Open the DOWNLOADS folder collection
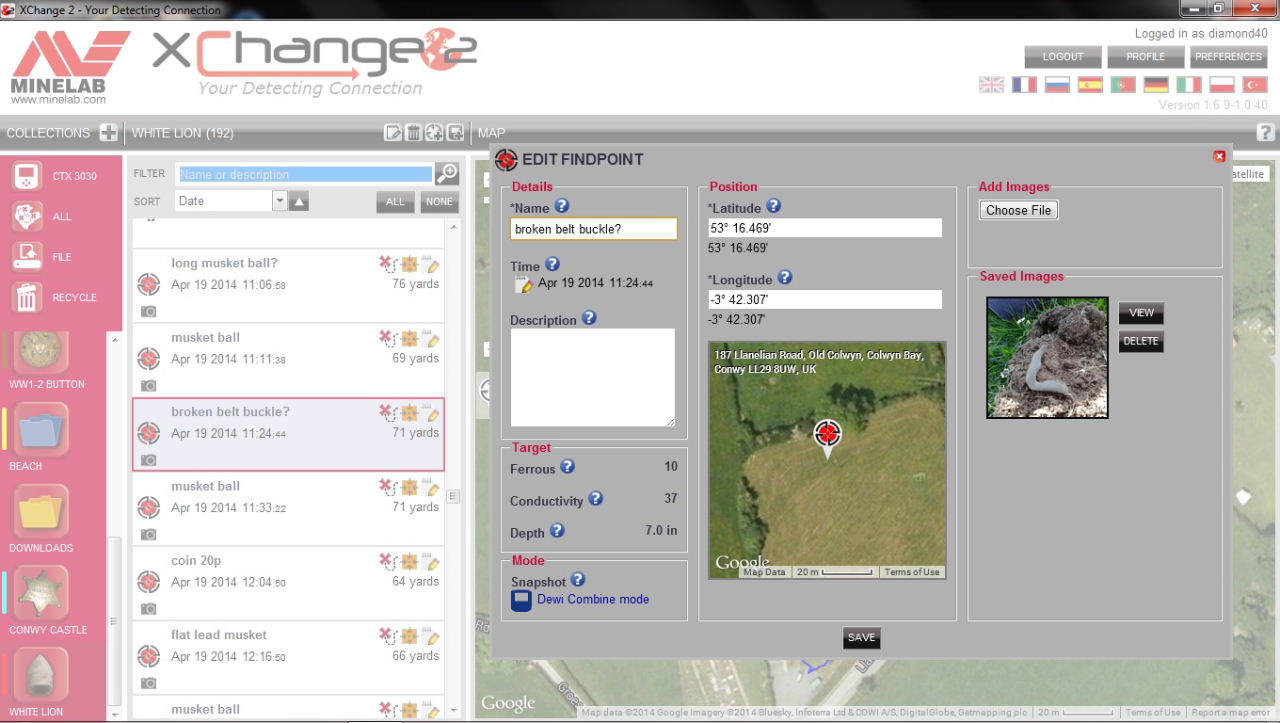1280x723 pixels. [43, 512]
